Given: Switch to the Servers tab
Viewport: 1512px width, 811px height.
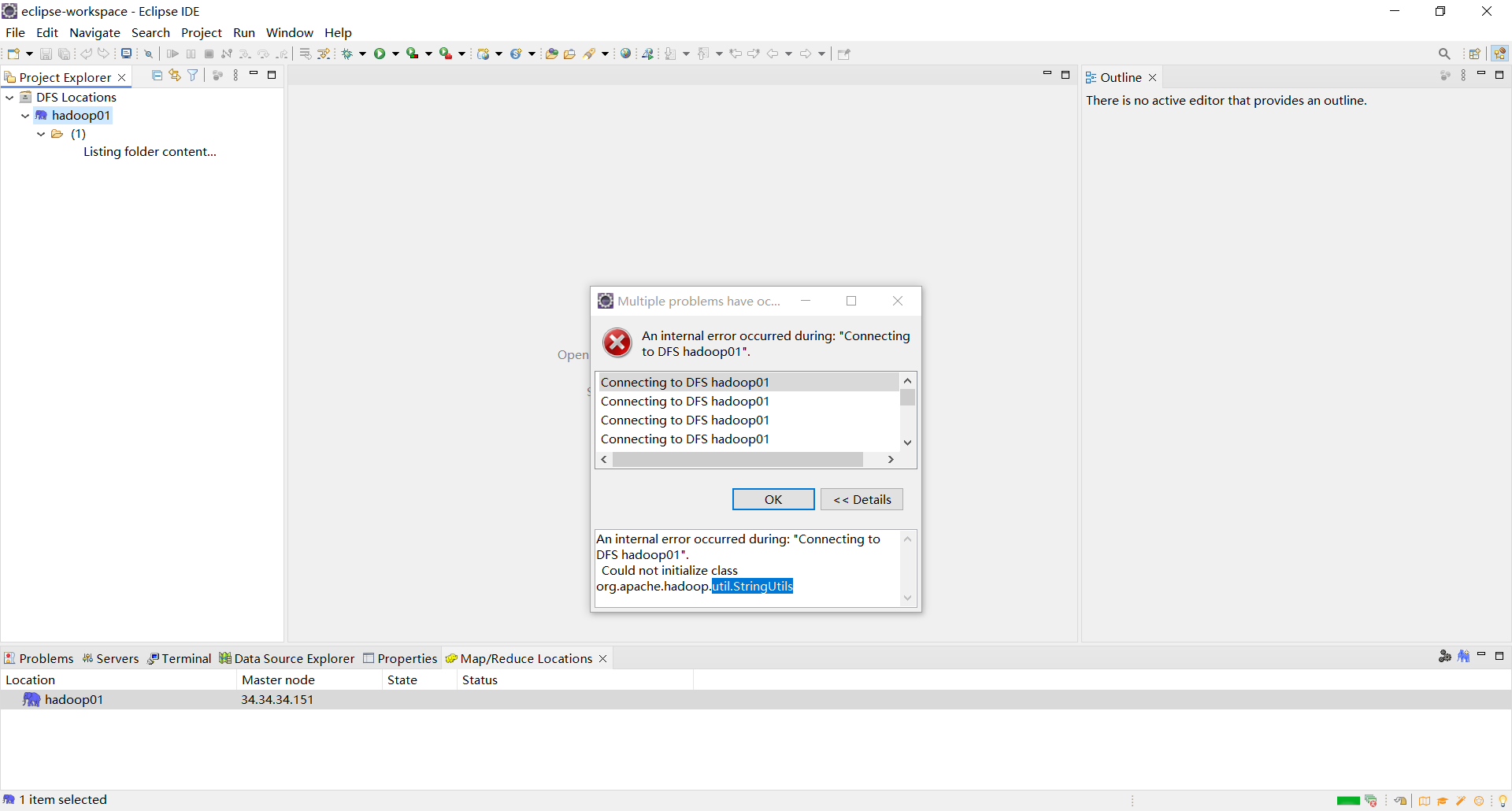Looking at the screenshot, I should (x=110, y=658).
